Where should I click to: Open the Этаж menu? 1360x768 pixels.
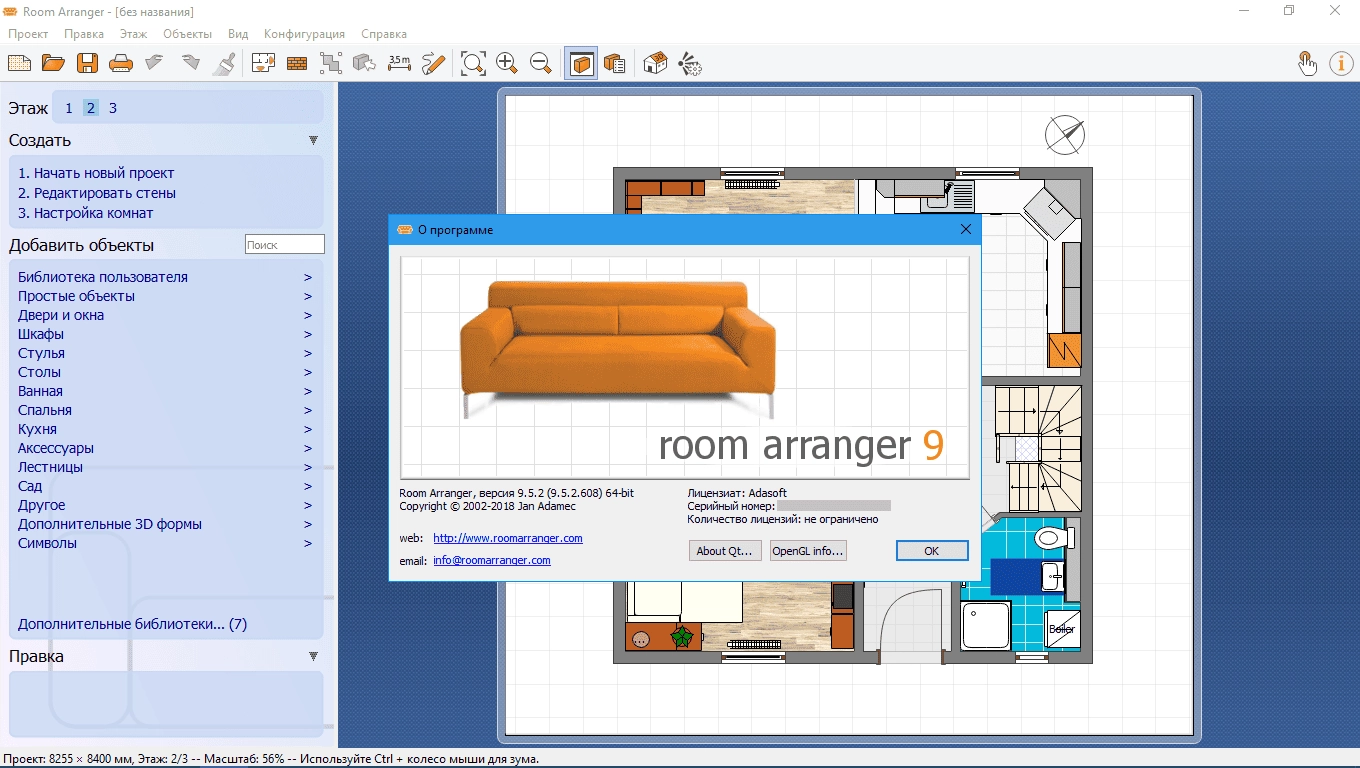pos(133,34)
